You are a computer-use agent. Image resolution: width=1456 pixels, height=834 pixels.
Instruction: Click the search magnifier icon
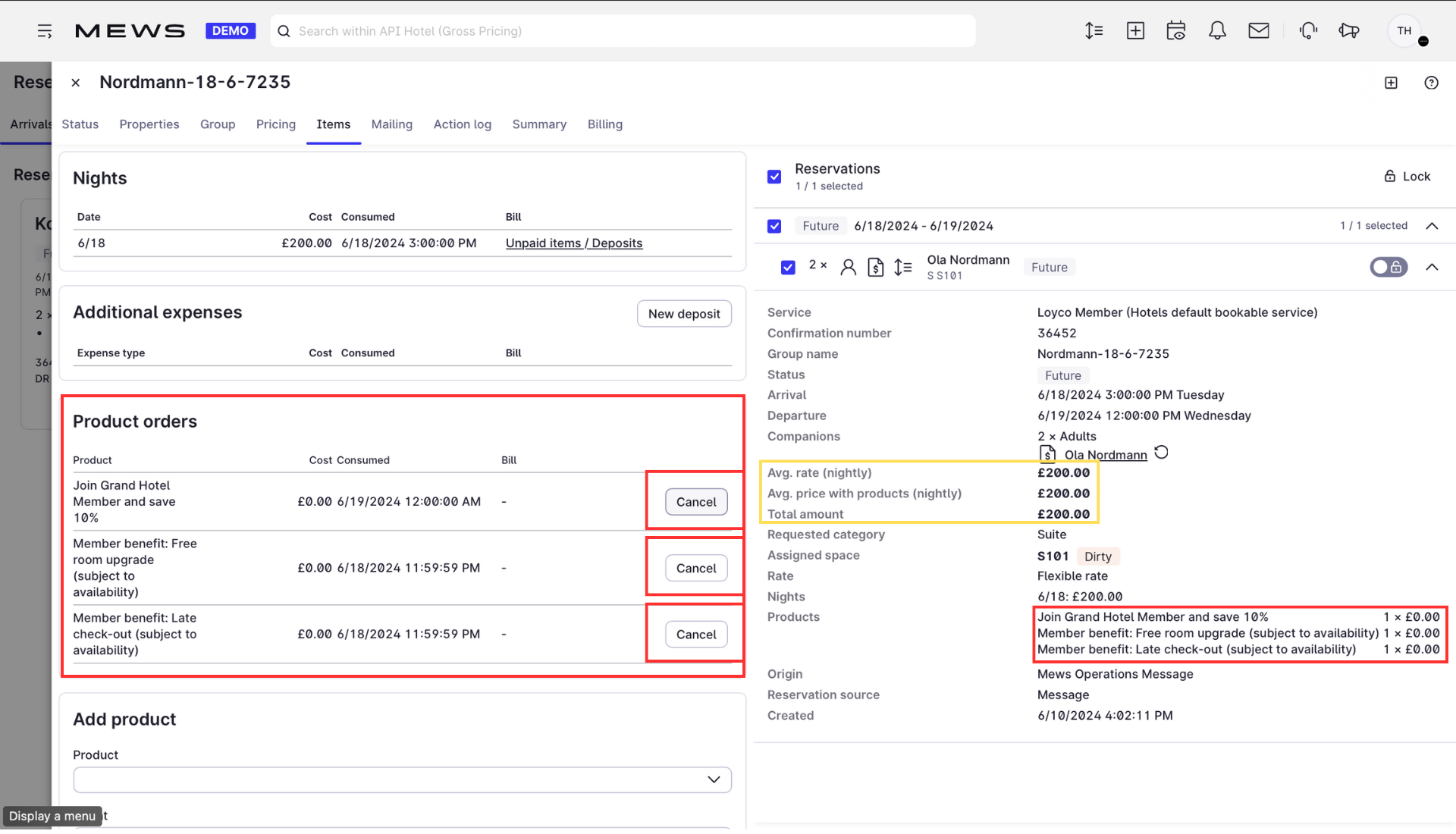(284, 31)
